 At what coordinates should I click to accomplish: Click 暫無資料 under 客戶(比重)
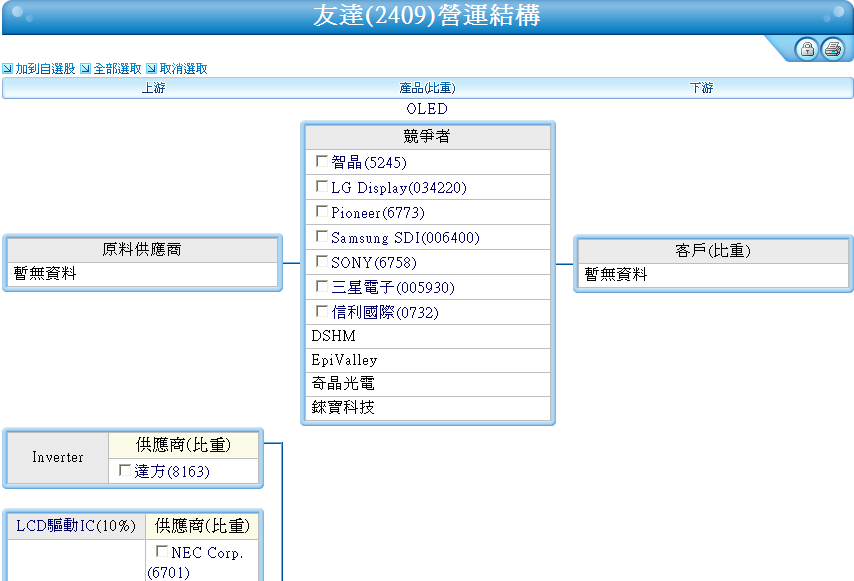click(616, 274)
